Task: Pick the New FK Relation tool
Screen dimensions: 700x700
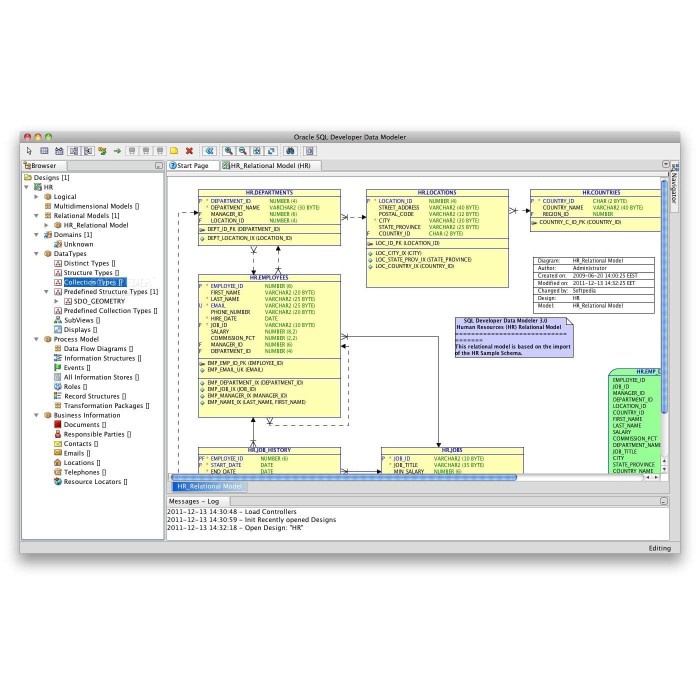Action: click(103, 151)
